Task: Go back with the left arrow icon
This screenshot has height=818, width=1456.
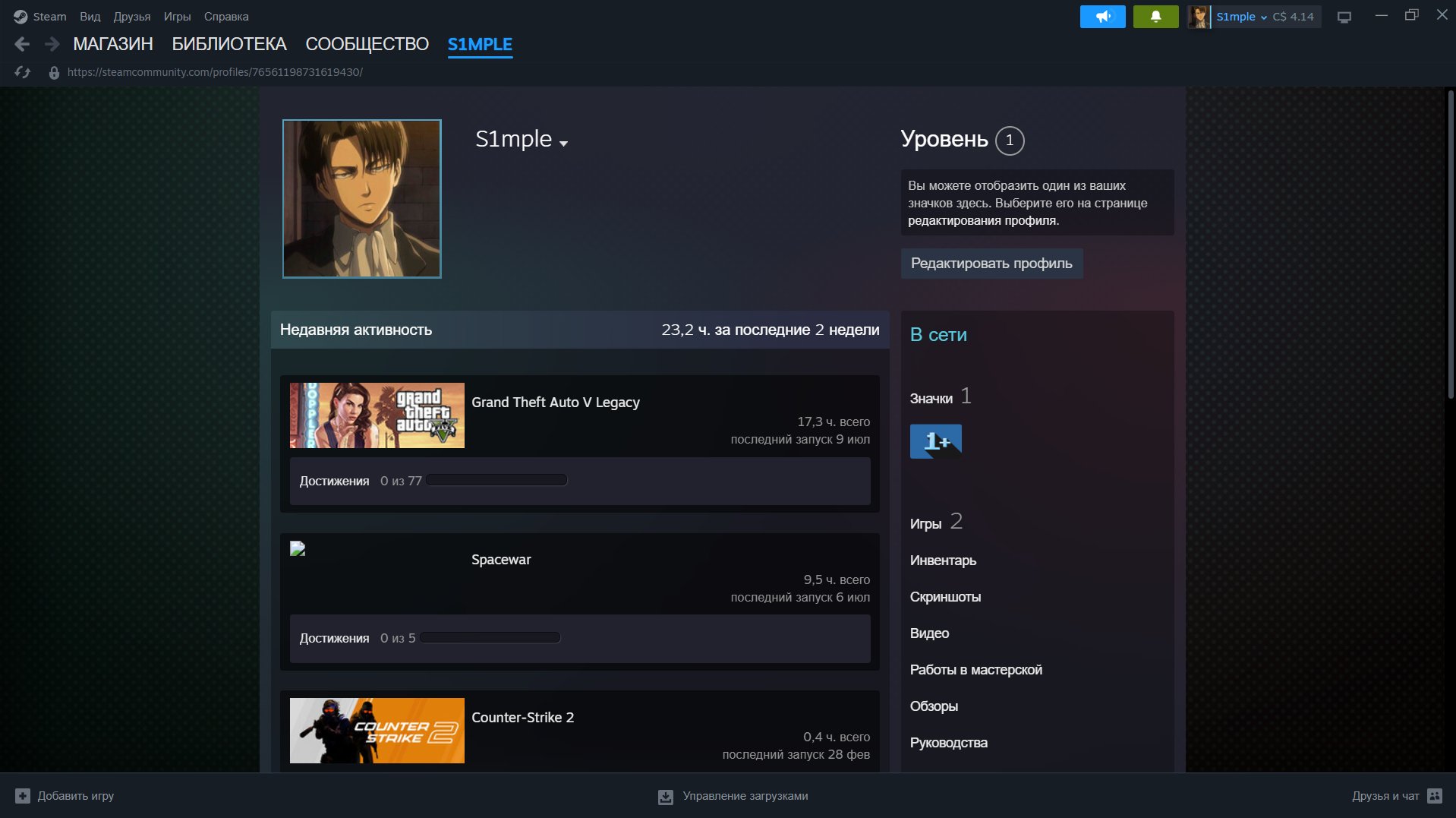Action: pyautogui.click(x=23, y=44)
